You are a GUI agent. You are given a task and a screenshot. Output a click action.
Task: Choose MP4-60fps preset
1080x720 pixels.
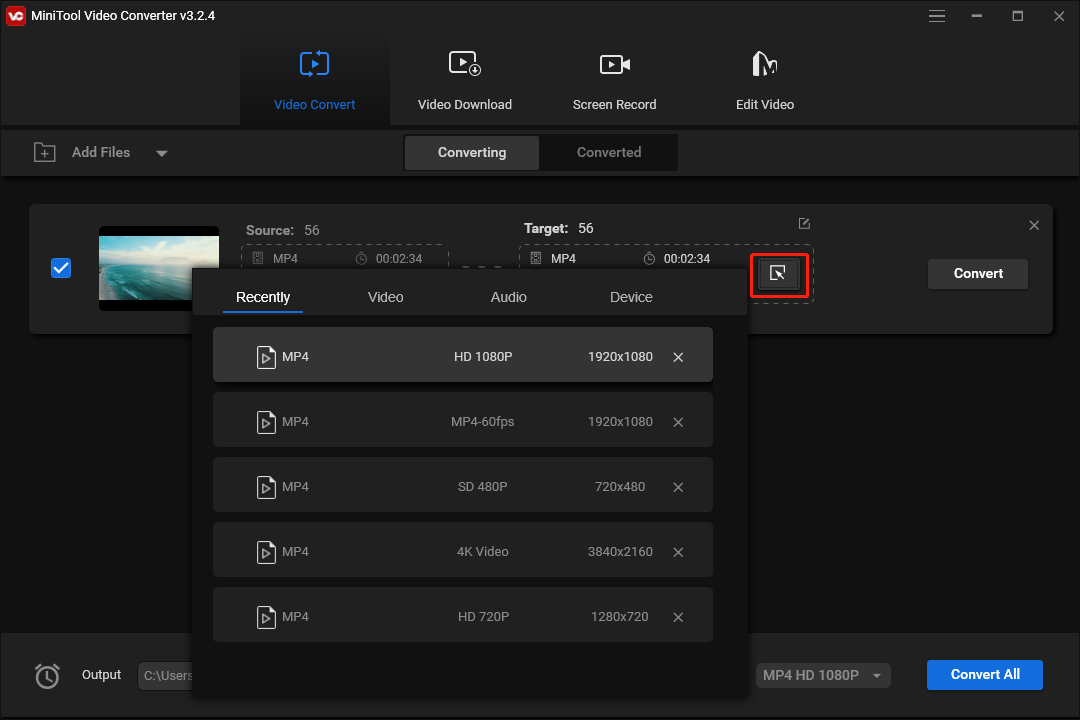[x=463, y=420]
